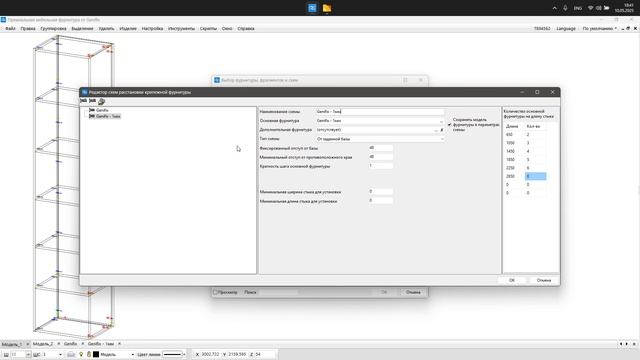Click the X coordinate value in status bar
The image size is (640, 360).
[x=210, y=354]
